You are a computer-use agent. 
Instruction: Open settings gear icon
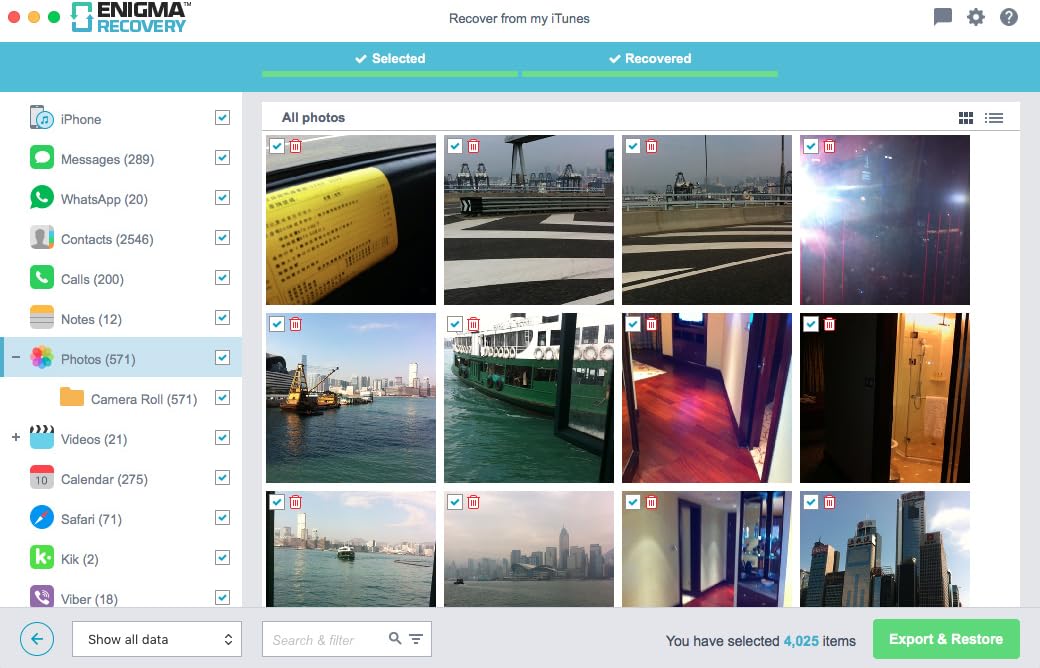(976, 17)
